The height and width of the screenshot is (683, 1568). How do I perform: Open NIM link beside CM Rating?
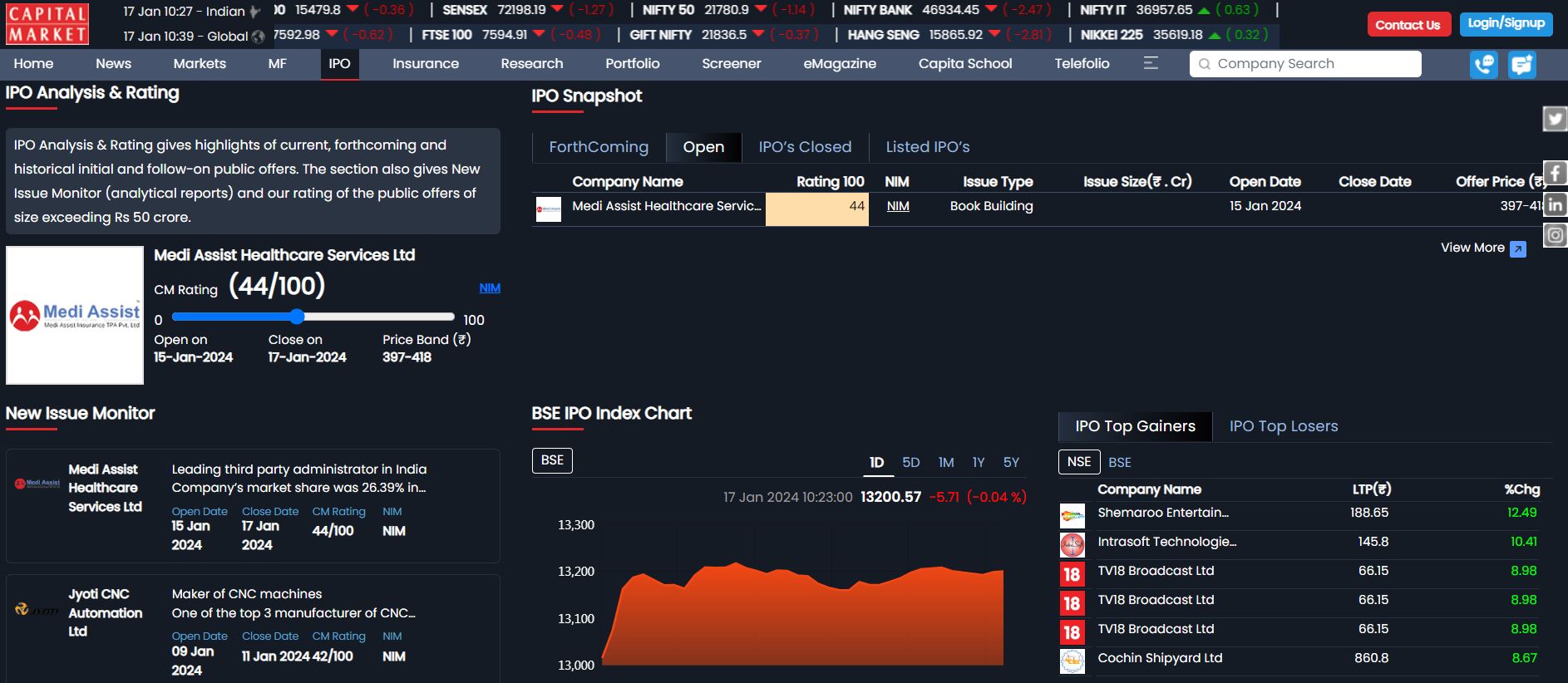click(x=490, y=287)
